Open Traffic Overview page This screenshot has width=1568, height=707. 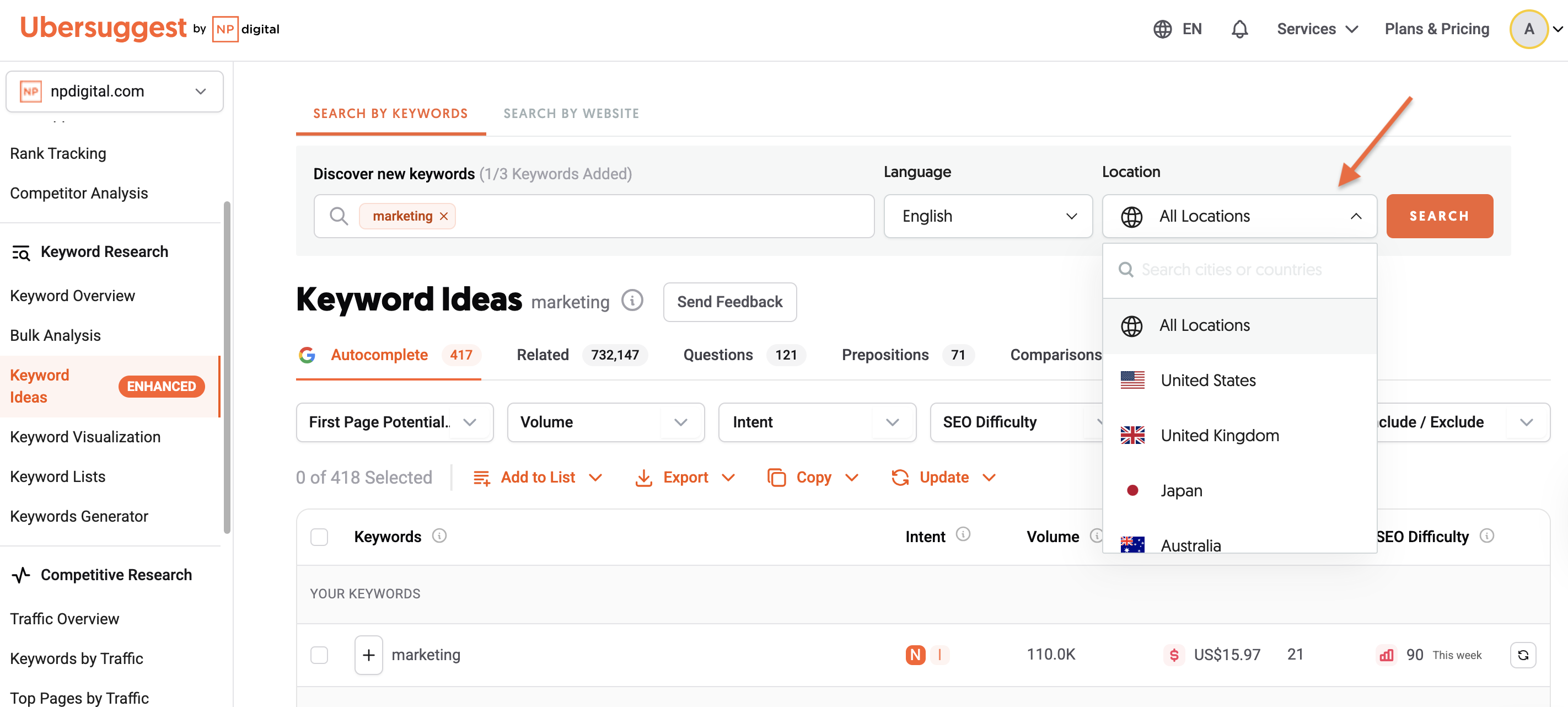[65, 619]
